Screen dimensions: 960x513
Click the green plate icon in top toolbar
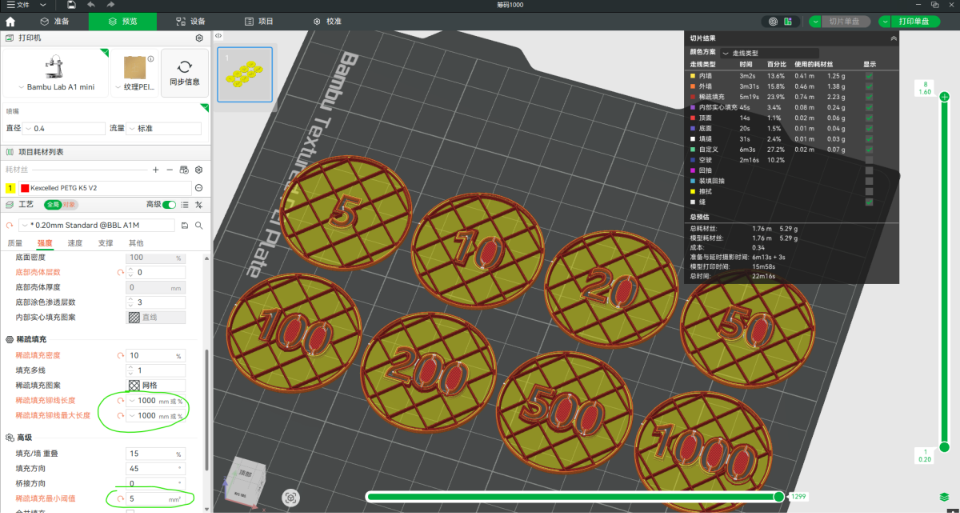point(787,21)
